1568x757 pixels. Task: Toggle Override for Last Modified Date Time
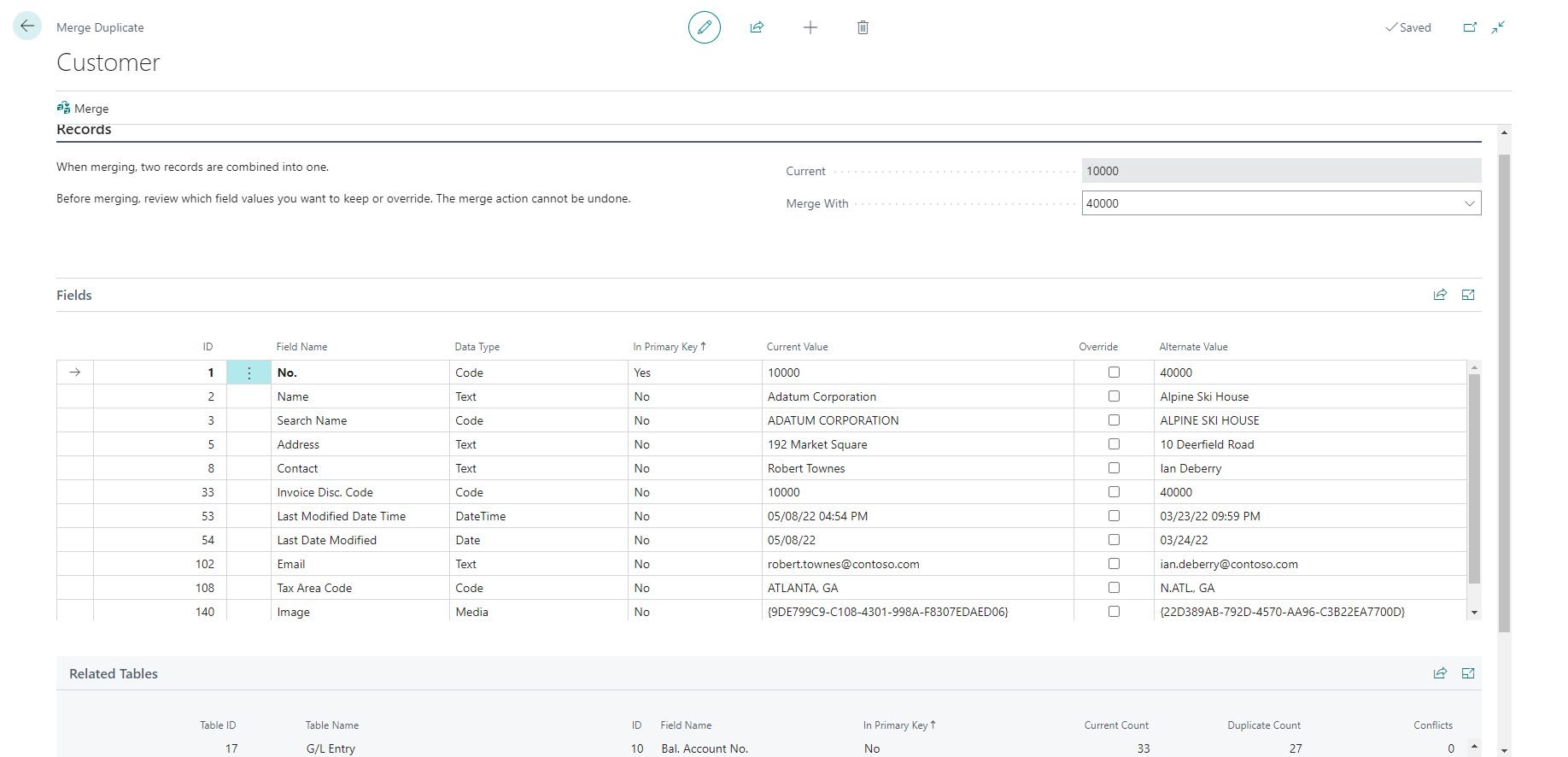(x=1114, y=516)
